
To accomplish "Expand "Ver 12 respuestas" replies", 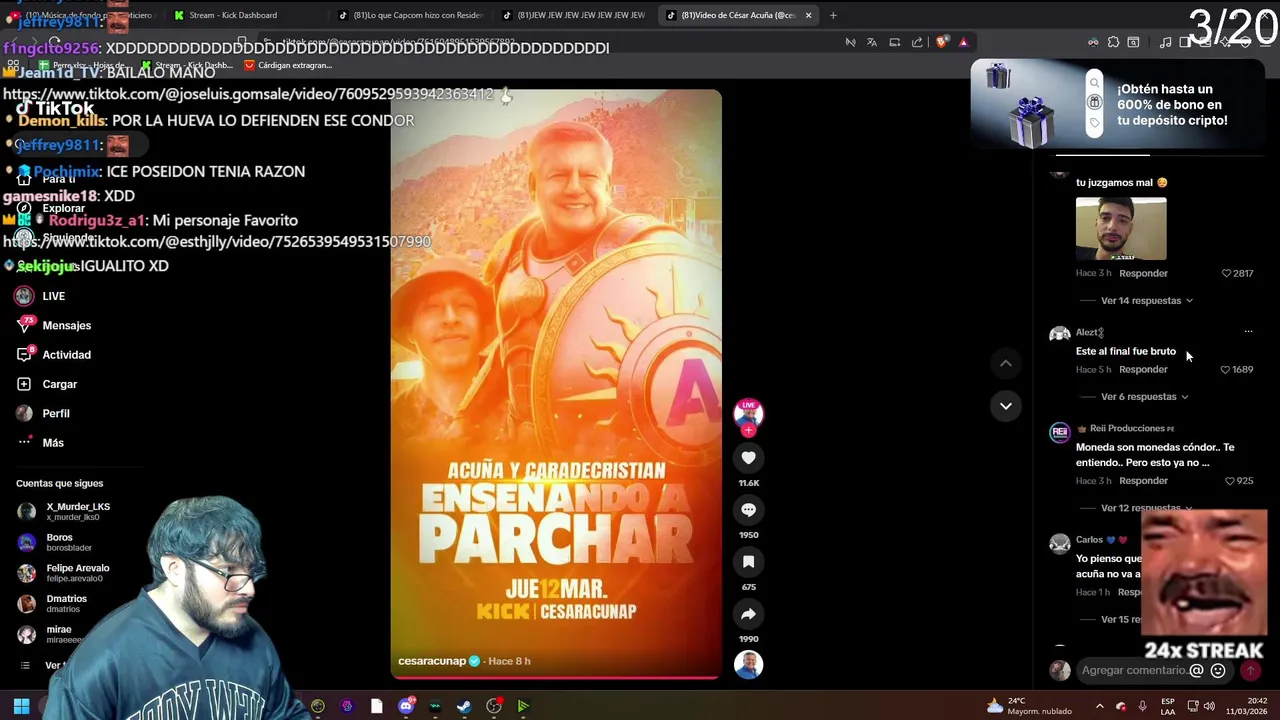I will tap(1146, 508).
